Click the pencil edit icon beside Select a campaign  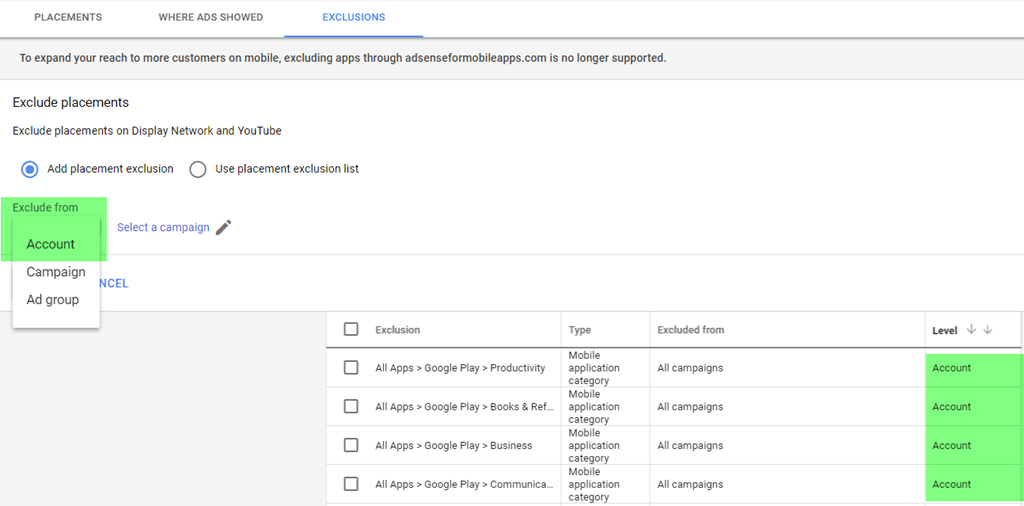pyautogui.click(x=223, y=227)
